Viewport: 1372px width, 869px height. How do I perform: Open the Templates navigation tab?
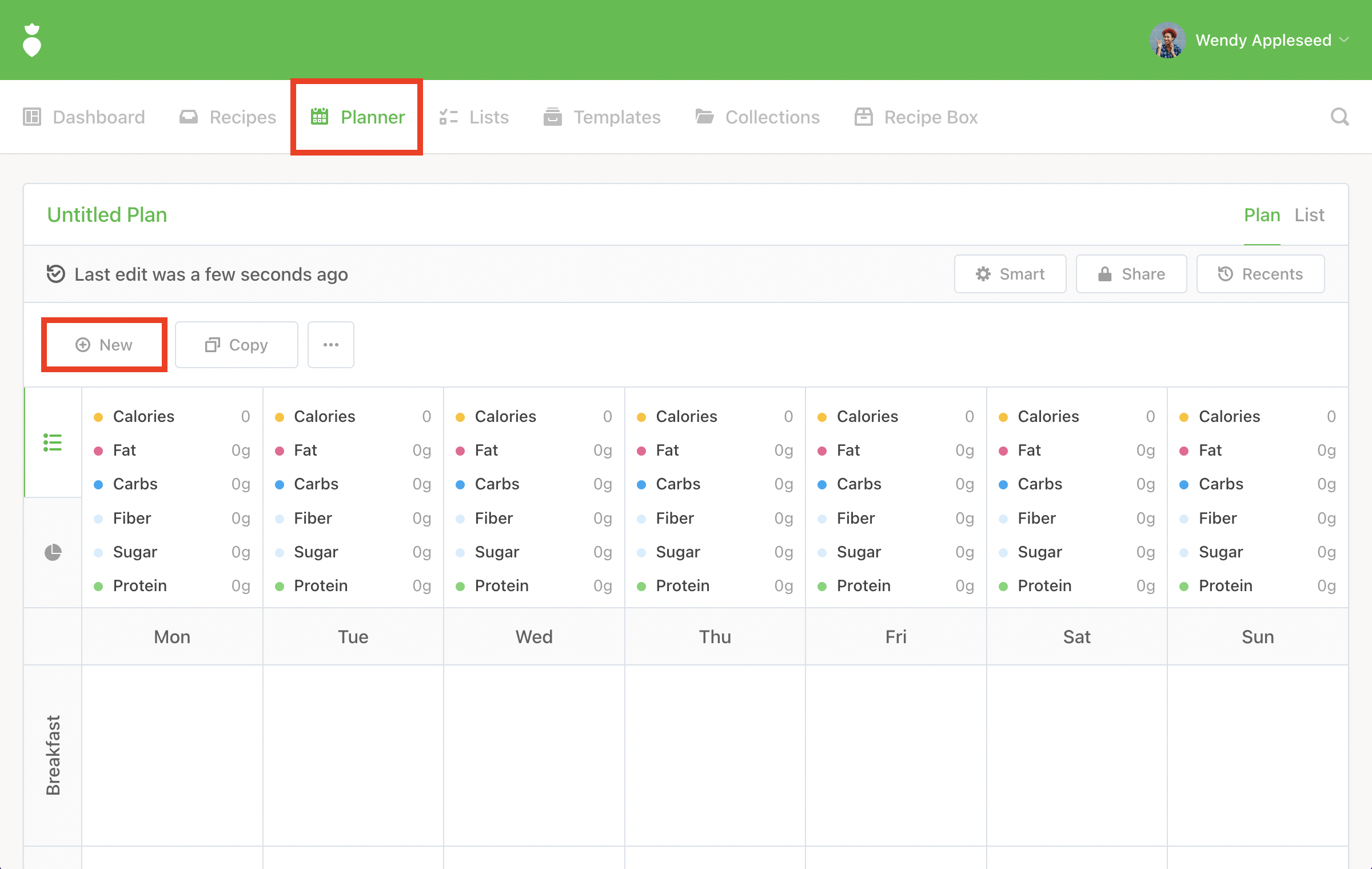602,117
